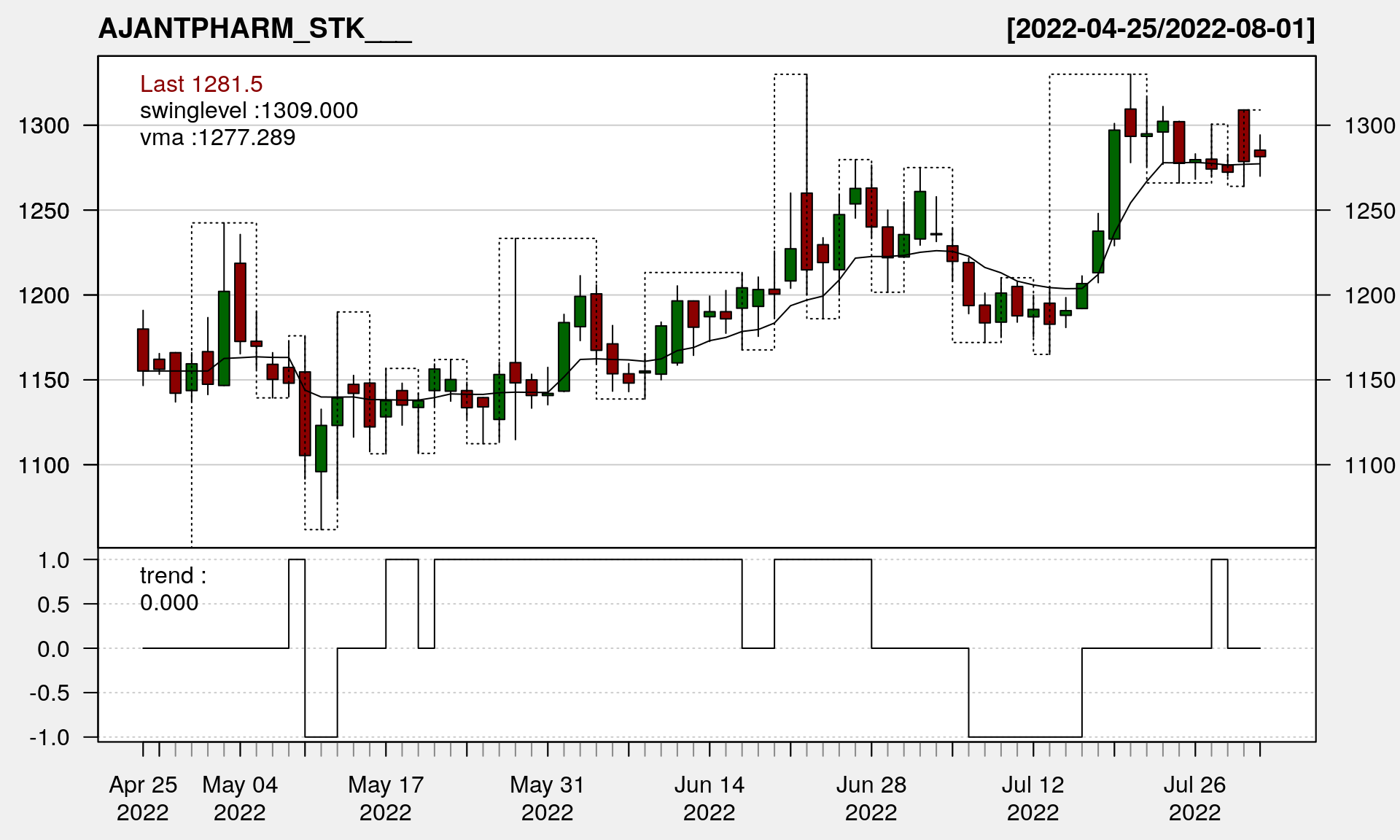Click the AJANTPHARM_STK chart title
This screenshot has width=1400, height=840.
[254, 28]
